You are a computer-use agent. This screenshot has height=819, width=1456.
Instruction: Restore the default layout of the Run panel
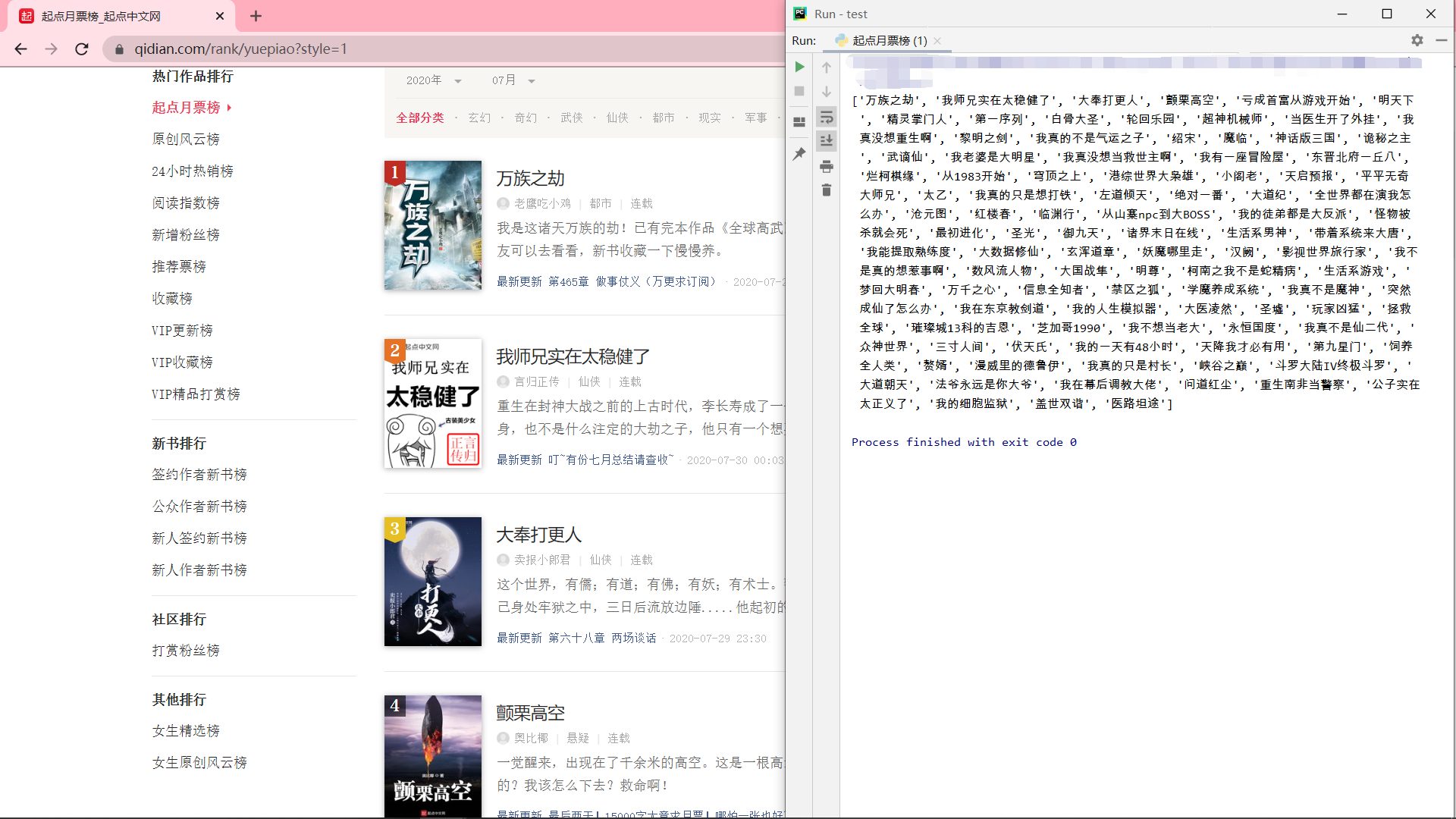(x=799, y=121)
